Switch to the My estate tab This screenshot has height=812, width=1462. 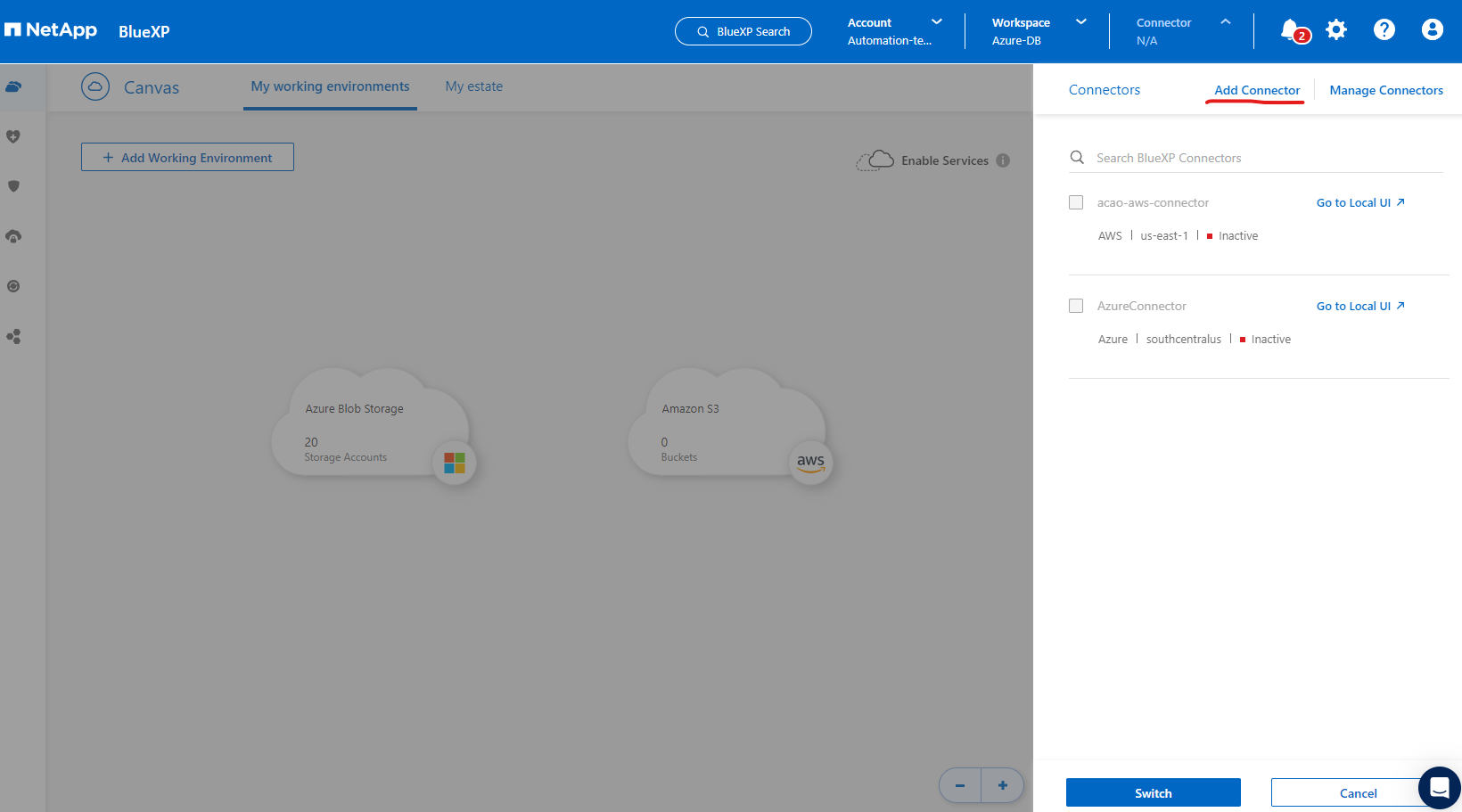pyautogui.click(x=473, y=86)
